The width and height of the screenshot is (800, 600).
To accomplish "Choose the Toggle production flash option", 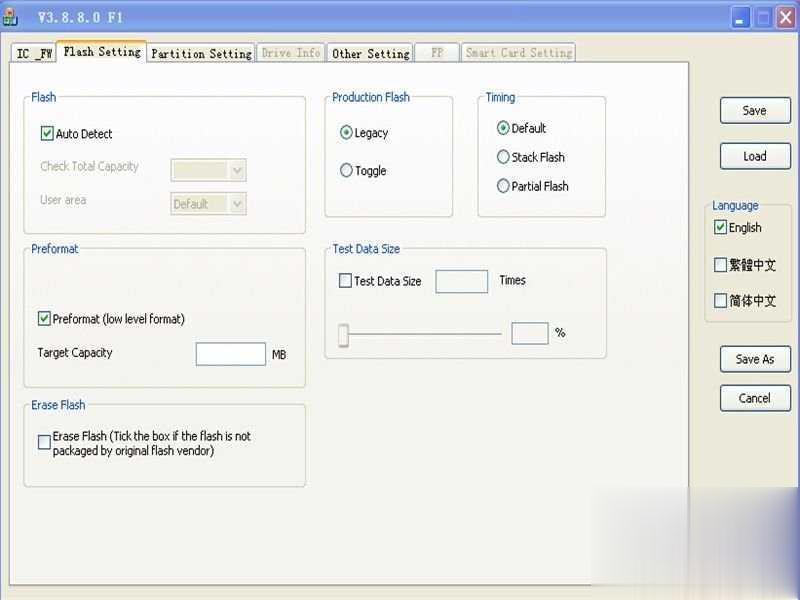I will 346,170.
